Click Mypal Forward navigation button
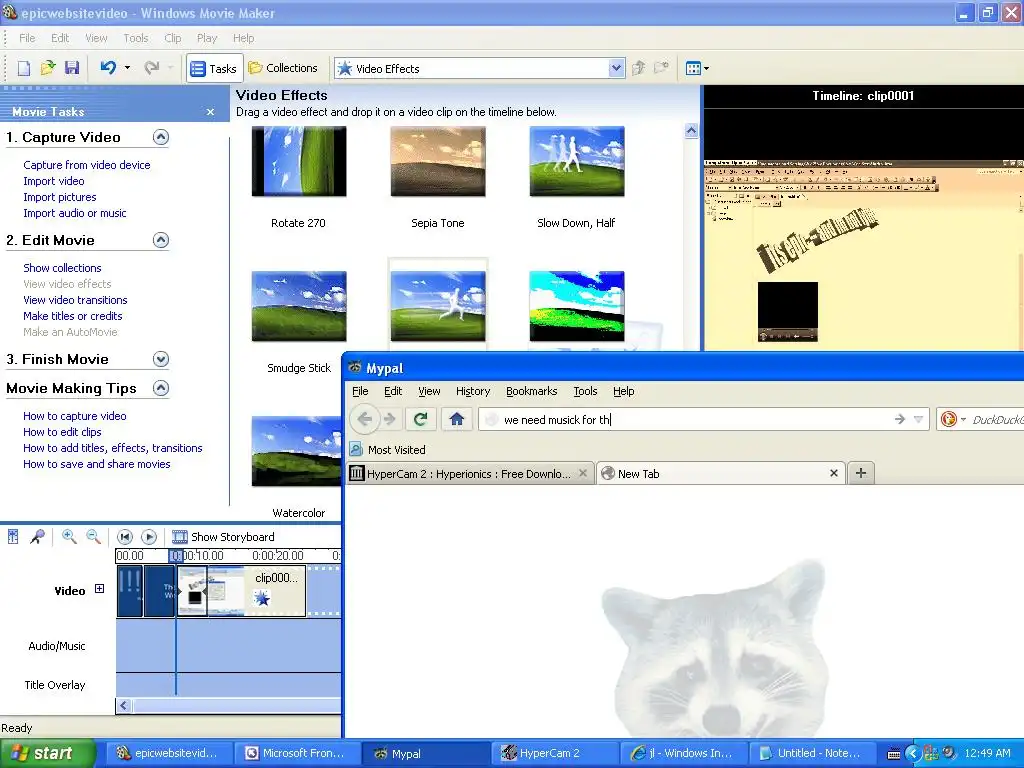Image resolution: width=1024 pixels, height=768 pixels. point(390,419)
